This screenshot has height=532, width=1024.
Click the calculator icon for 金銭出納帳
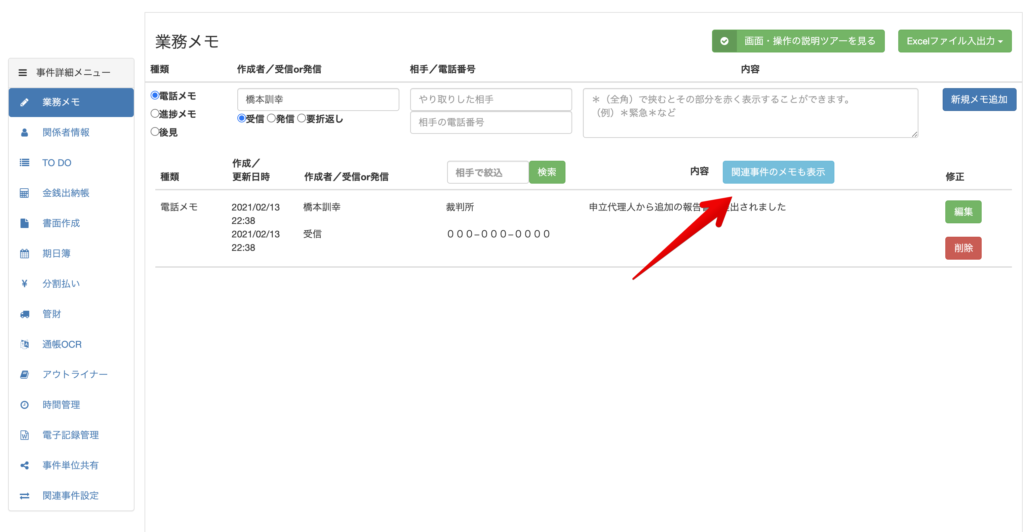(x=24, y=193)
